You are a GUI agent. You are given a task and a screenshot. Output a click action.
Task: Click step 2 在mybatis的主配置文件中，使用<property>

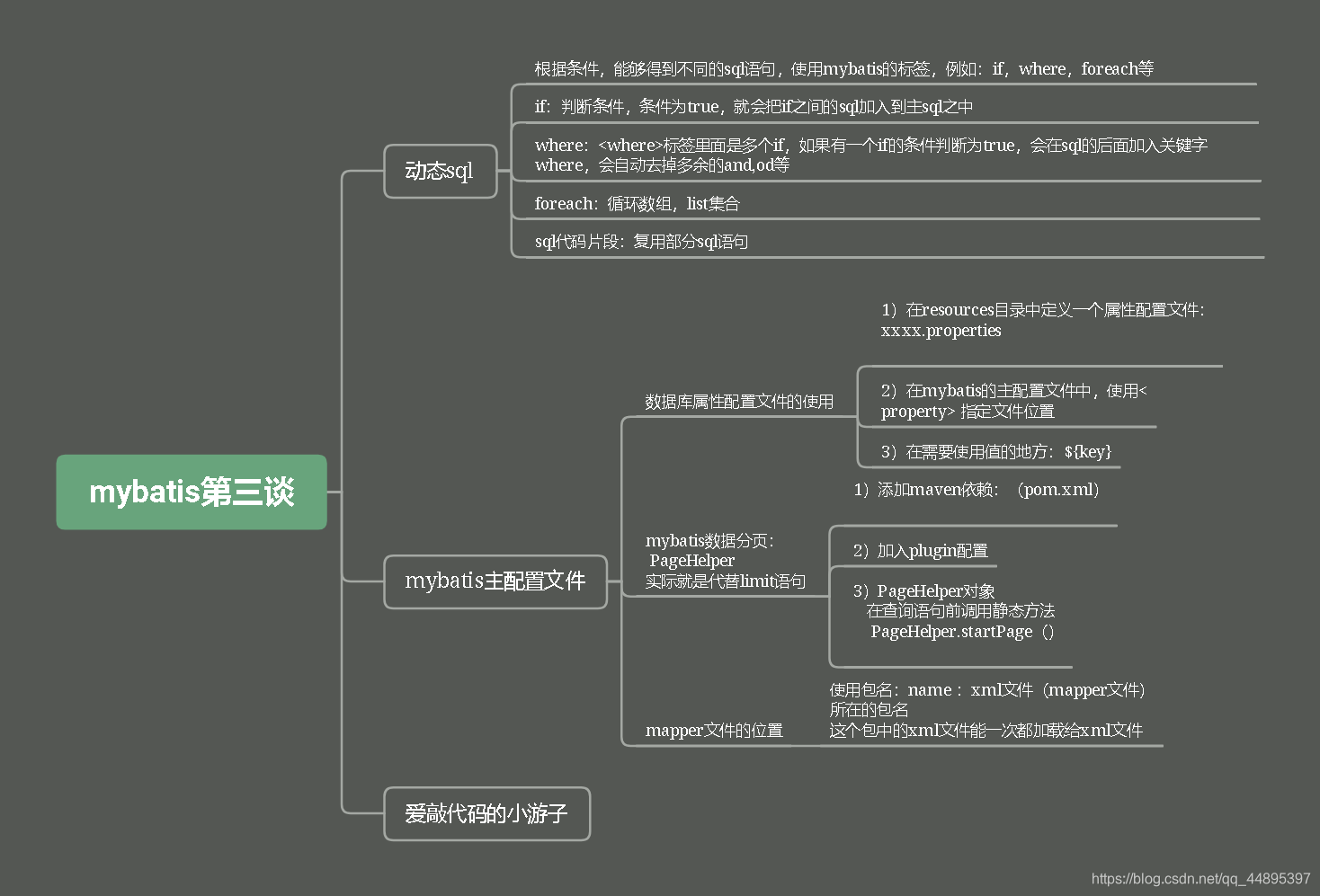point(1013,401)
